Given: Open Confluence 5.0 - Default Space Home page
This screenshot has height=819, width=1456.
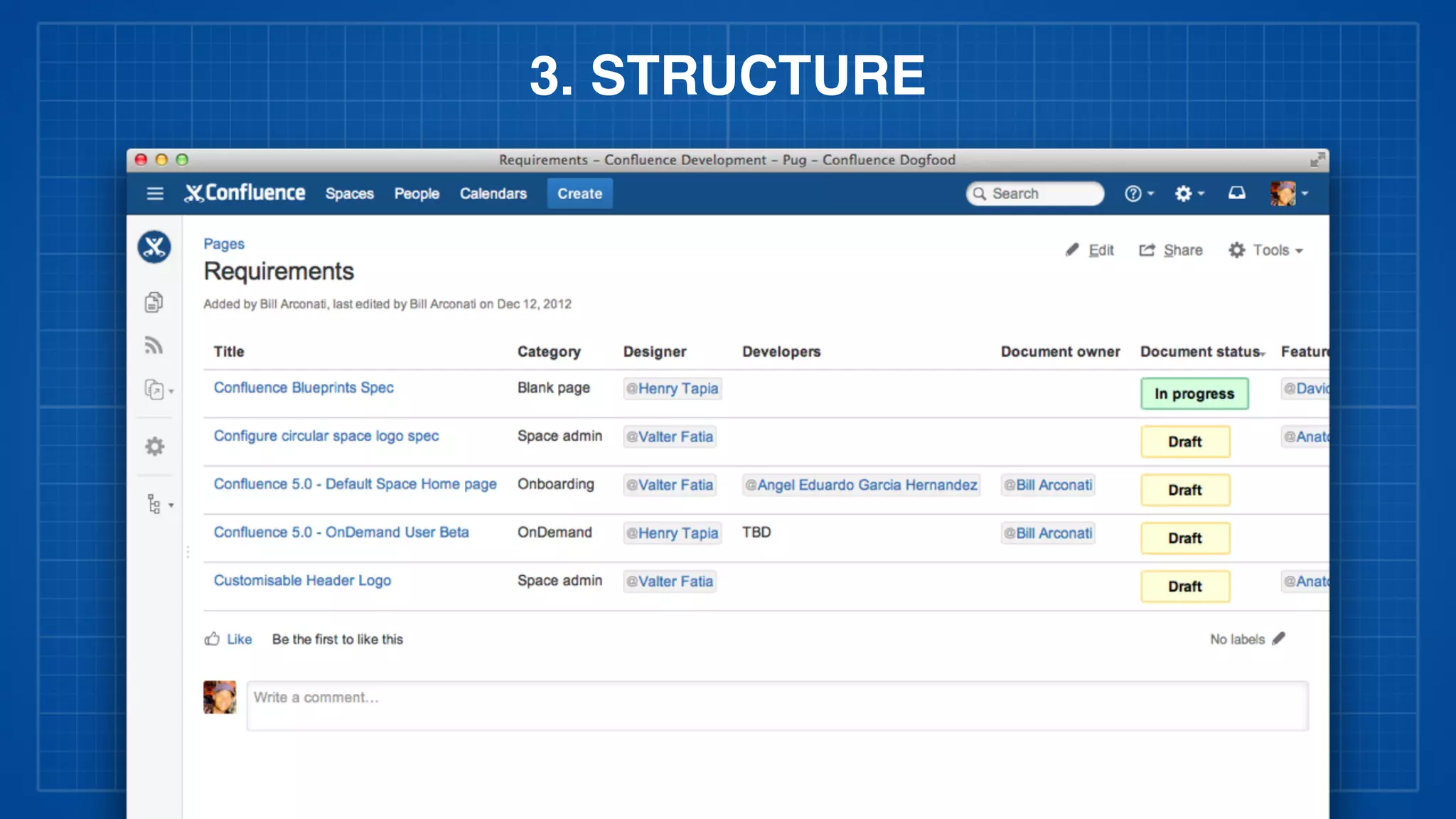Looking at the screenshot, I should [x=355, y=484].
